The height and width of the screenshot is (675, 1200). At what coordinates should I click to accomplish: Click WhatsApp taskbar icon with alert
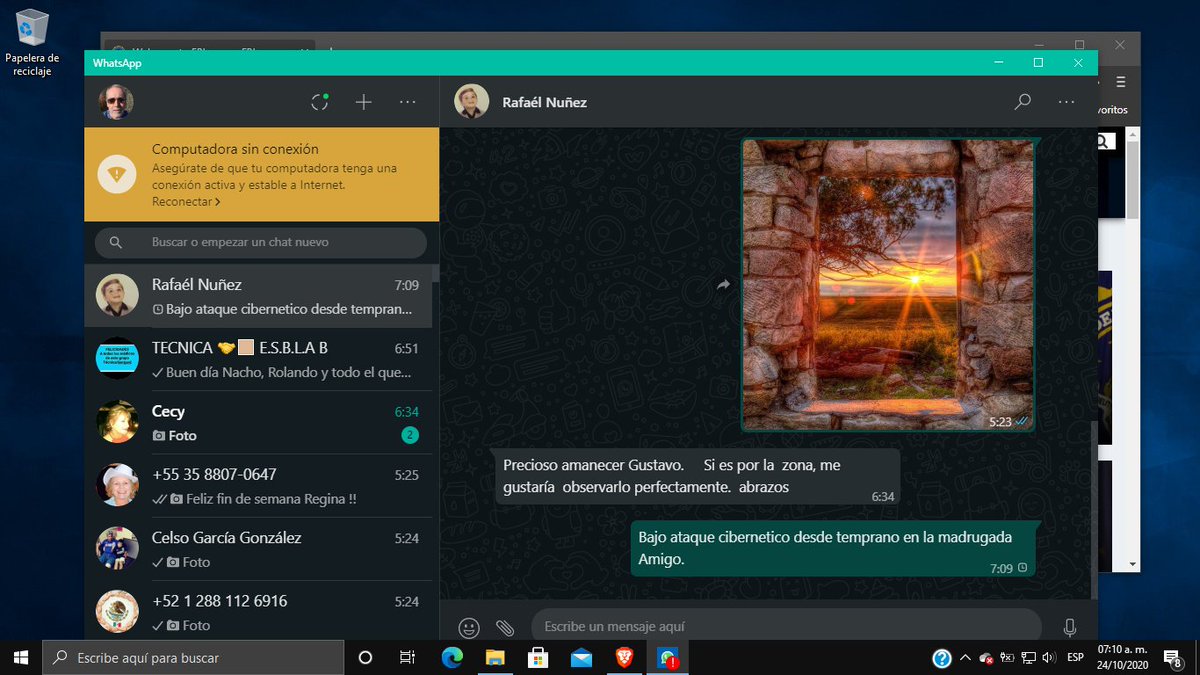coord(667,657)
